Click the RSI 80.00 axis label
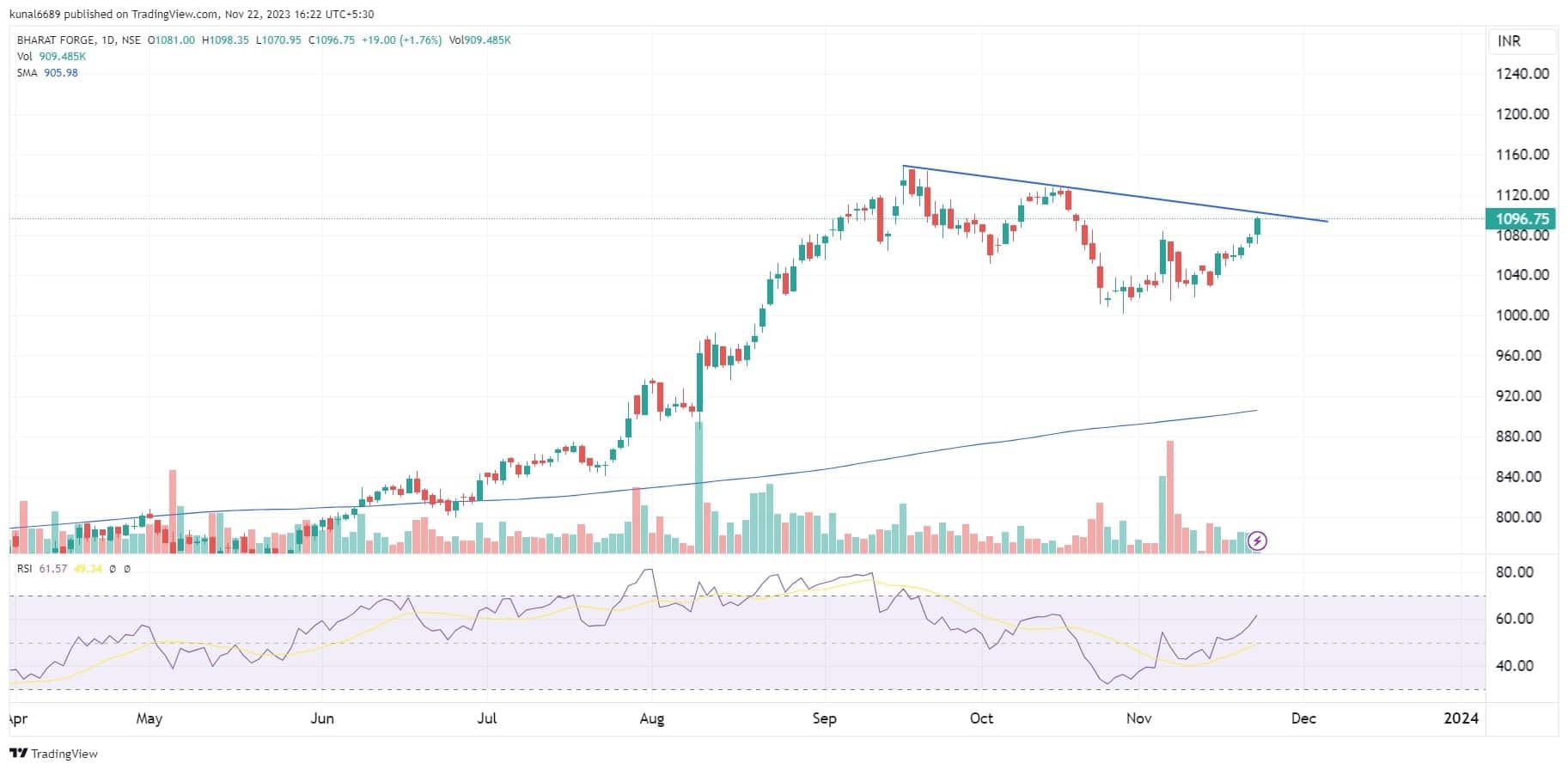Image resolution: width=1568 pixels, height=770 pixels. coord(1515,572)
